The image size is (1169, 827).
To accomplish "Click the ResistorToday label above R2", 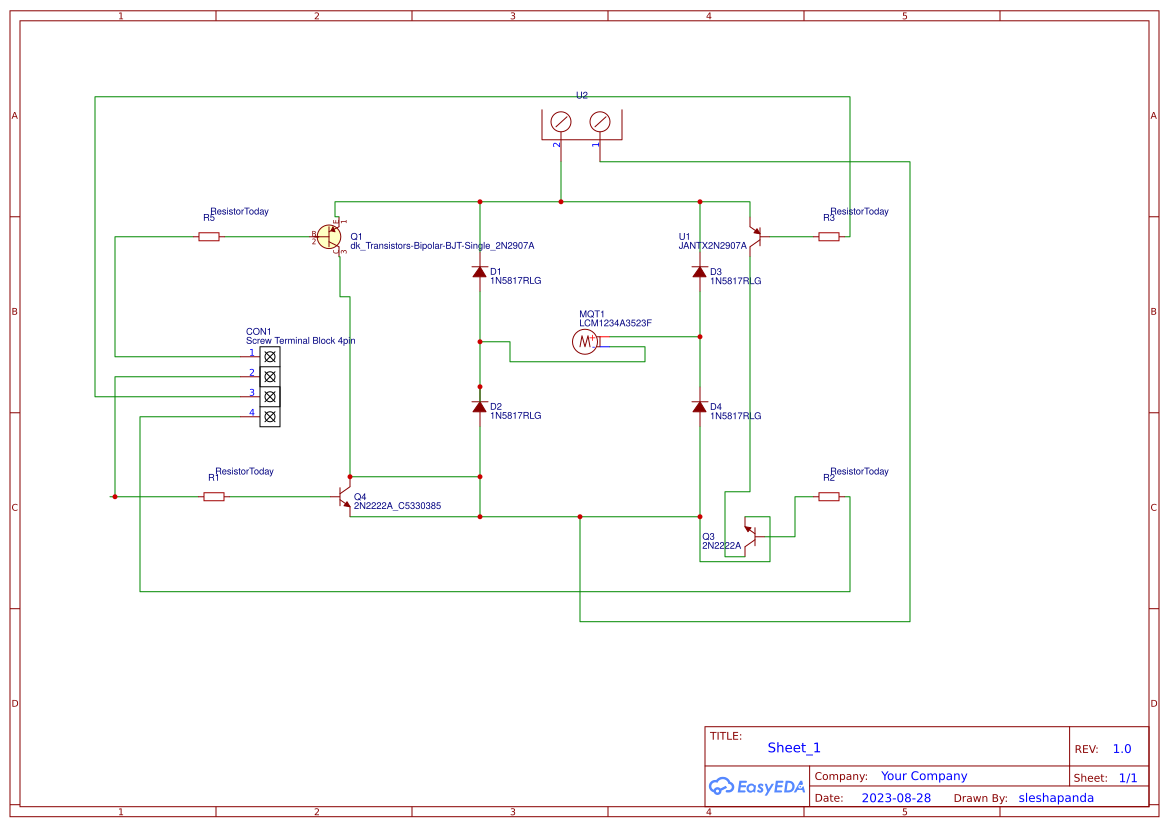I will click(x=860, y=471).
